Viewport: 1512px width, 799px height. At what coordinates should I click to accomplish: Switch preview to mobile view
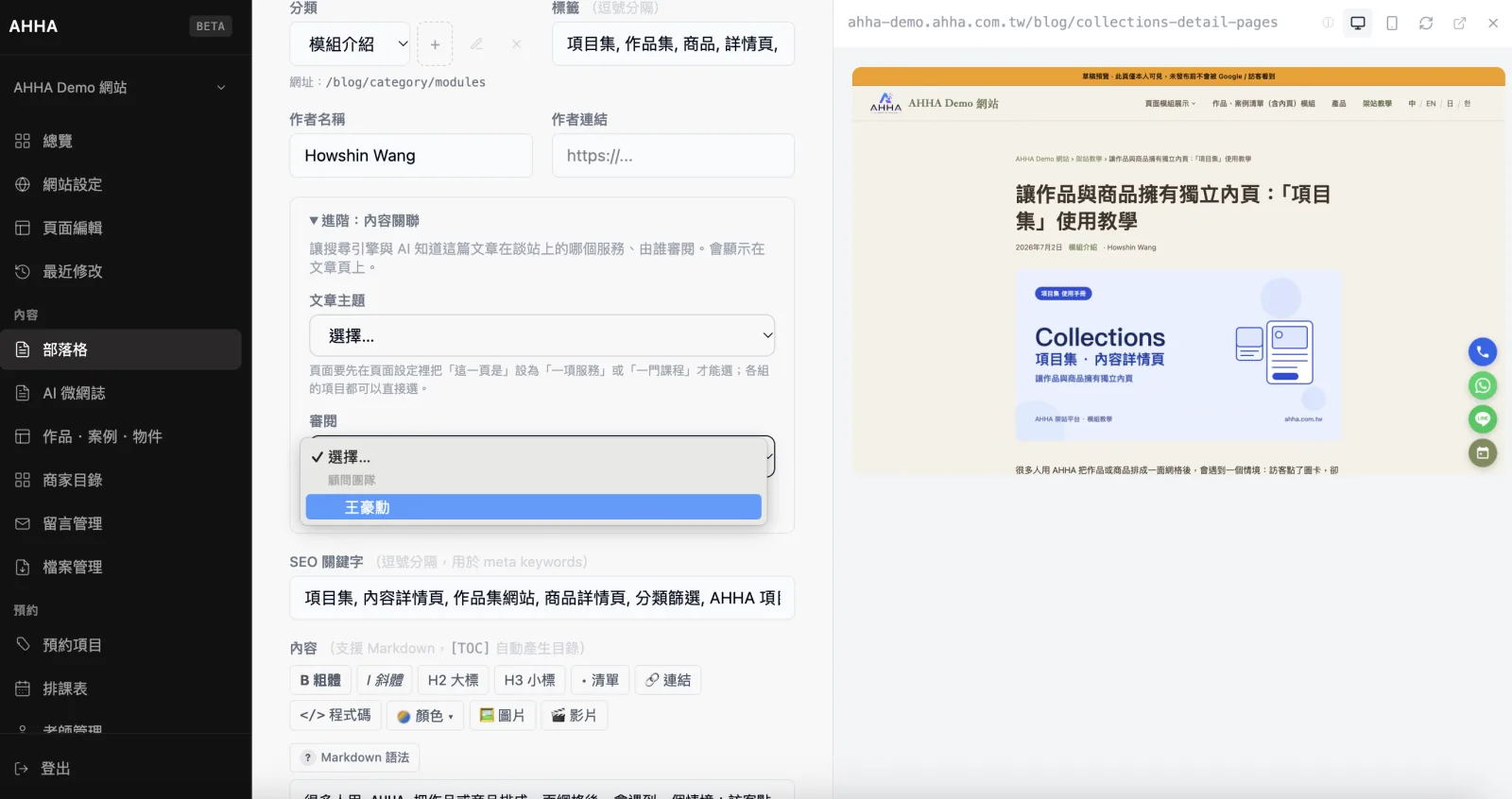pos(1392,23)
